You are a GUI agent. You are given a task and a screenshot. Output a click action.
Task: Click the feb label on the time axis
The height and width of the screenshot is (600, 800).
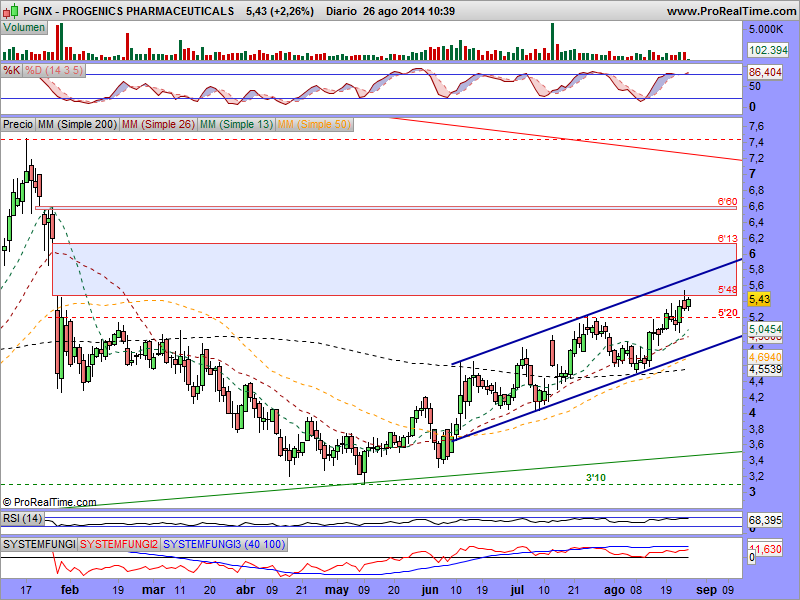[70, 590]
